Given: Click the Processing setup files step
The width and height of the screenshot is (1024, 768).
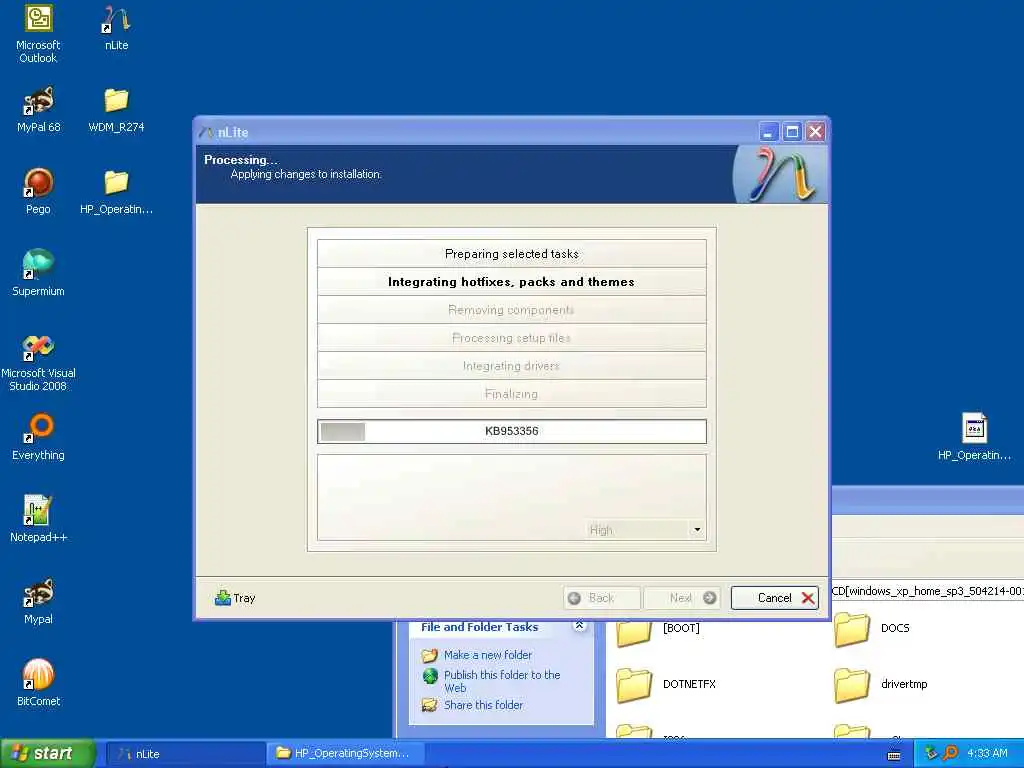Looking at the screenshot, I should pyautogui.click(x=511, y=338).
